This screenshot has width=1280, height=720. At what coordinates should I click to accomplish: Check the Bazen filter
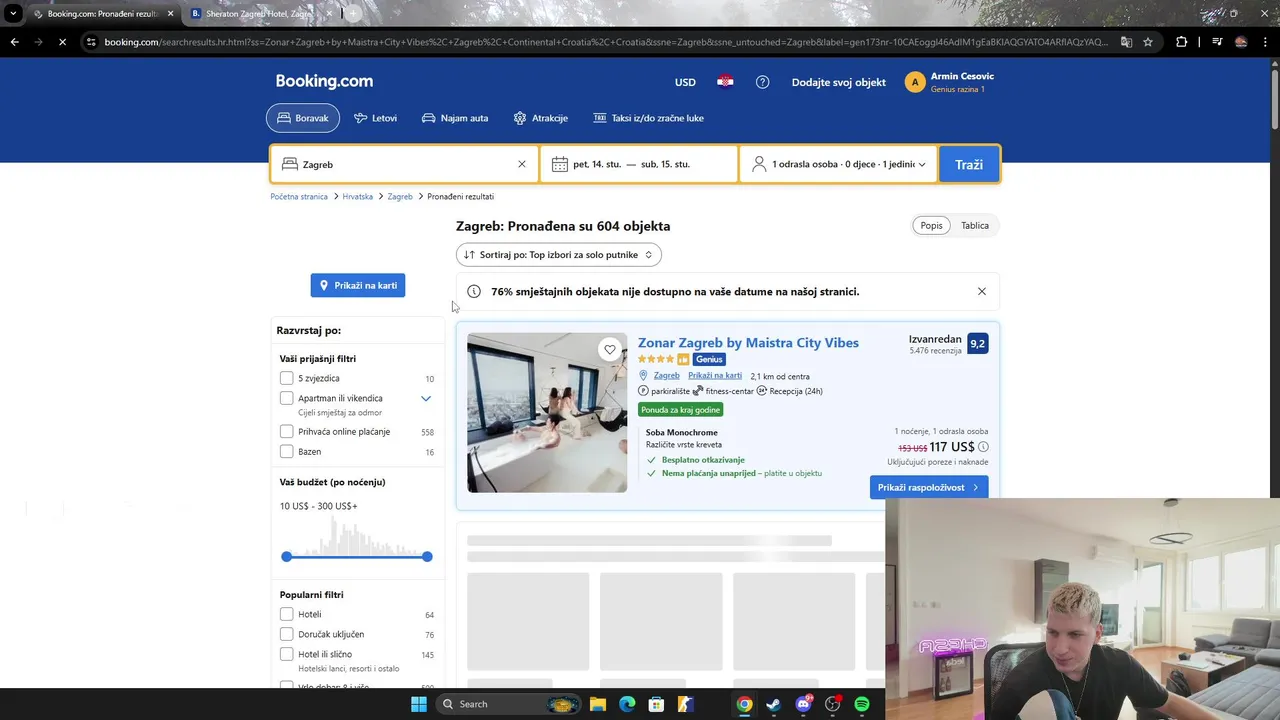point(287,451)
